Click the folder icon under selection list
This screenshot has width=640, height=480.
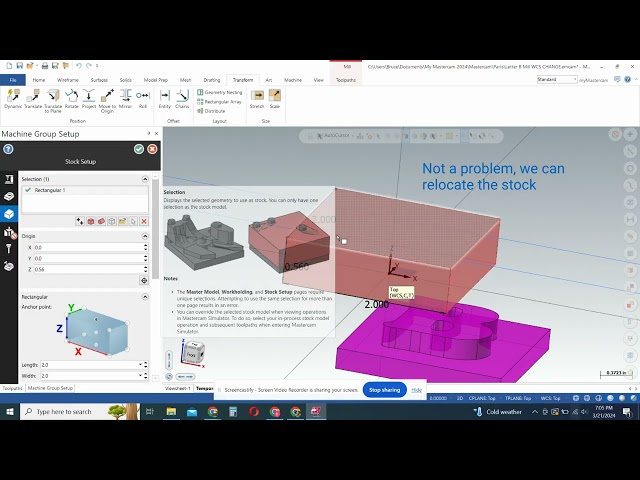(x=122, y=221)
